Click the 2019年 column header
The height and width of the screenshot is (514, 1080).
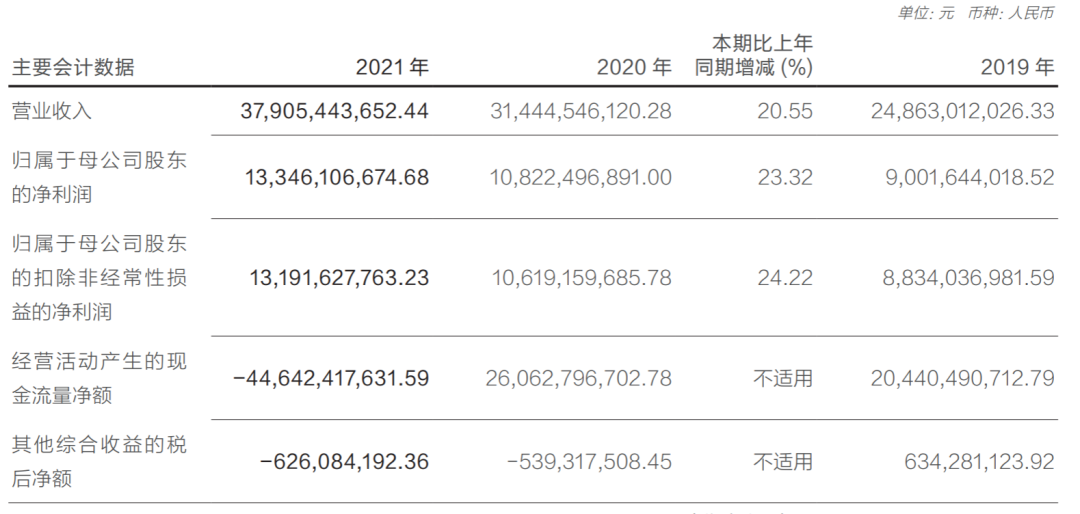[x=1017, y=68]
